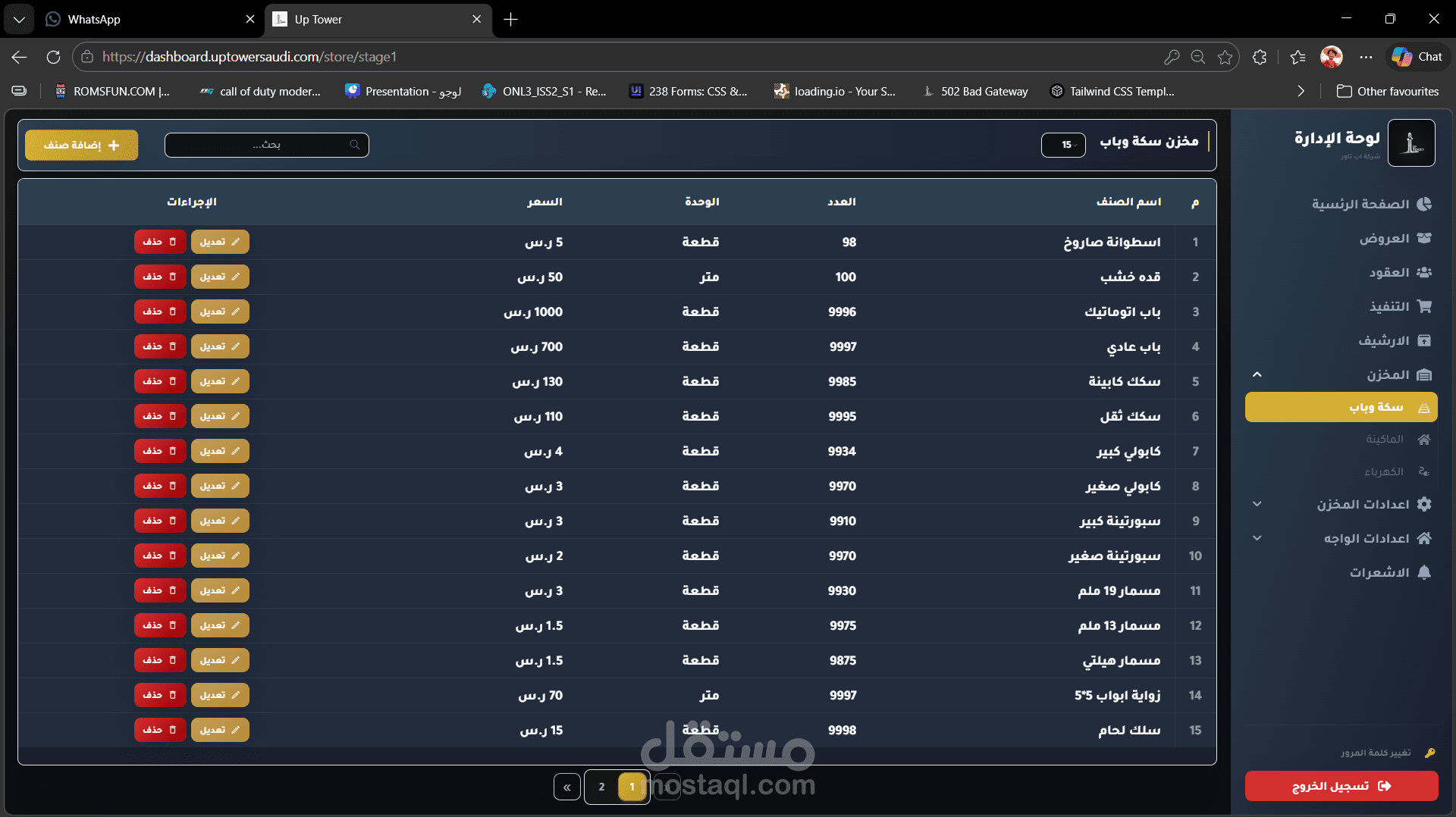Open العقود via the contacts icon
Screen dimensions: 1456x817
coord(1426,272)
